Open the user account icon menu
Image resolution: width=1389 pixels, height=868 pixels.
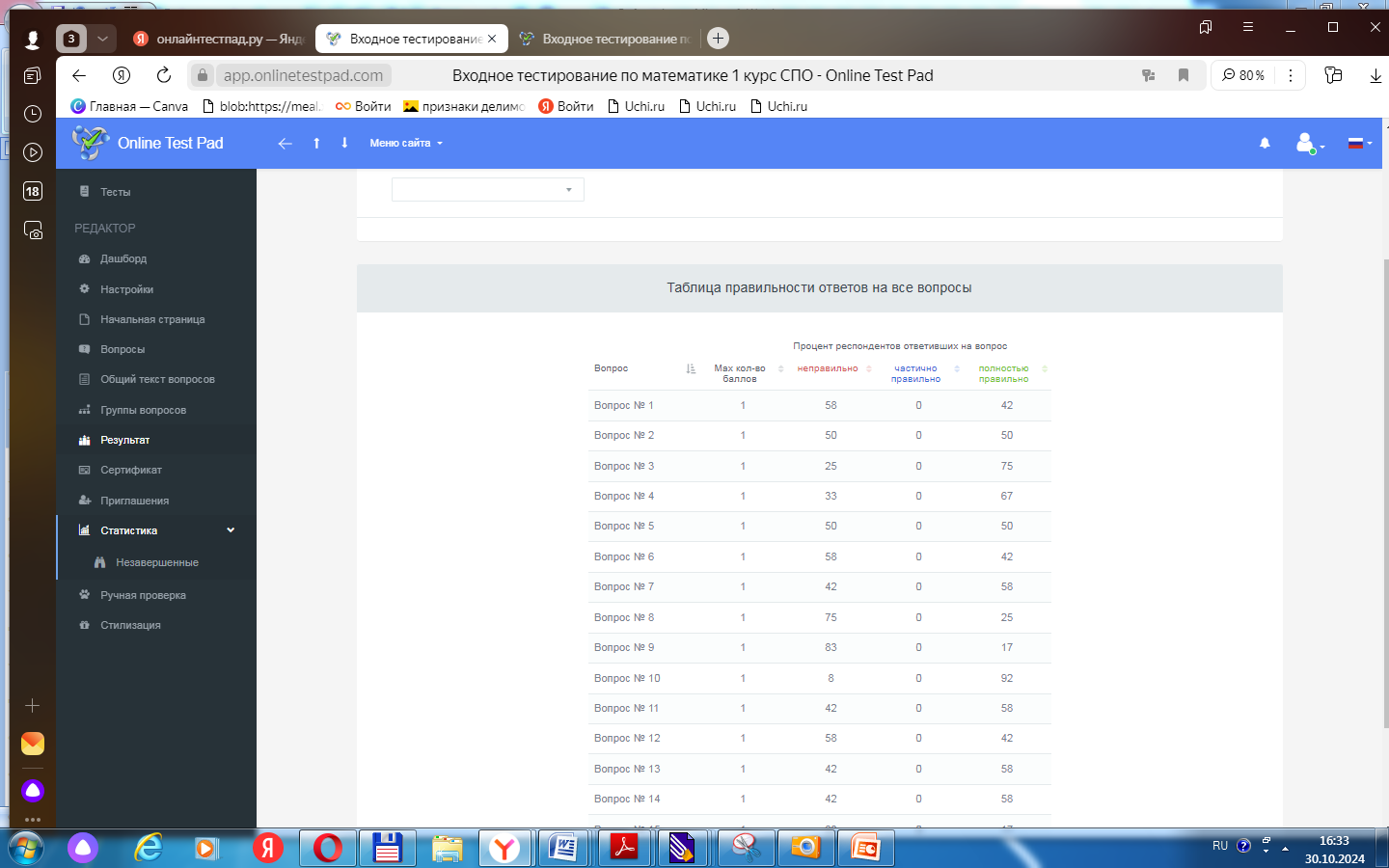coord(1307,144)
